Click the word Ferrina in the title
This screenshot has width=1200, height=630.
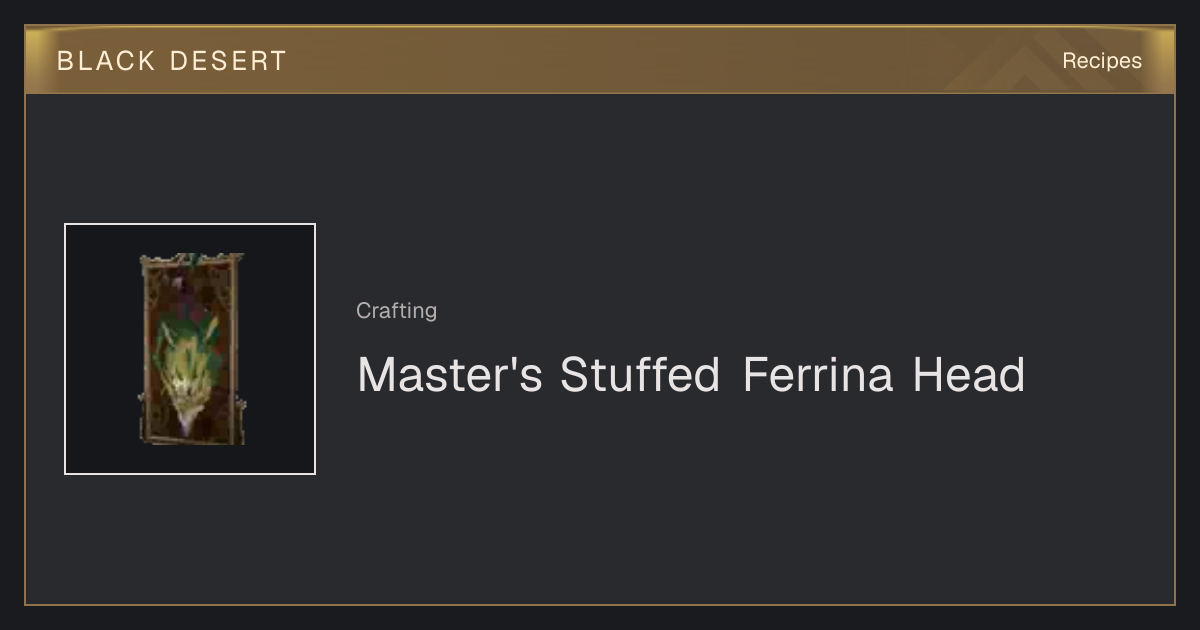click(818, 375)
